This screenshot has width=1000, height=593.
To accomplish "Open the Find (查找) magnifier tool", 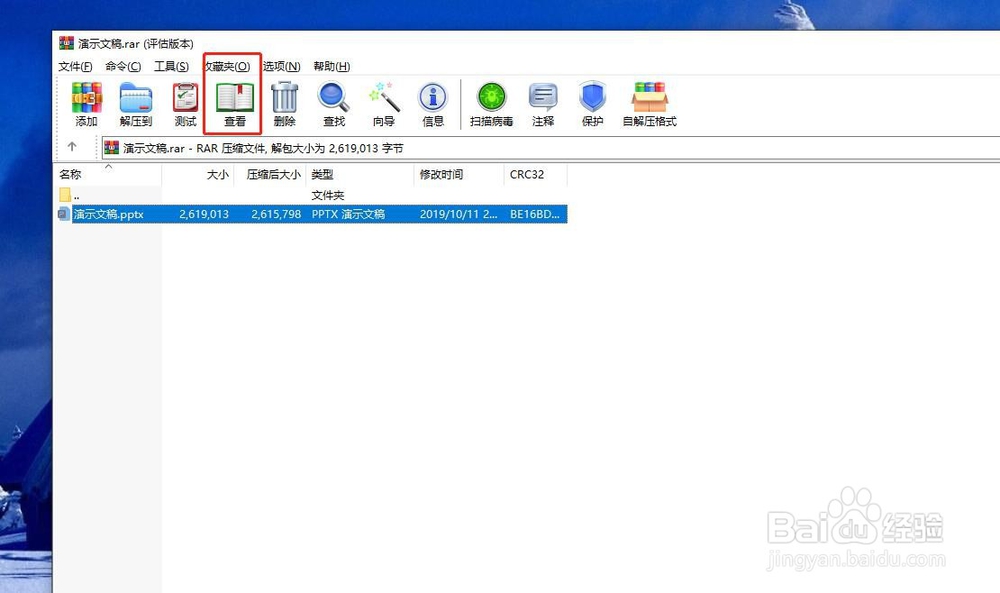I will pos(334,104).
